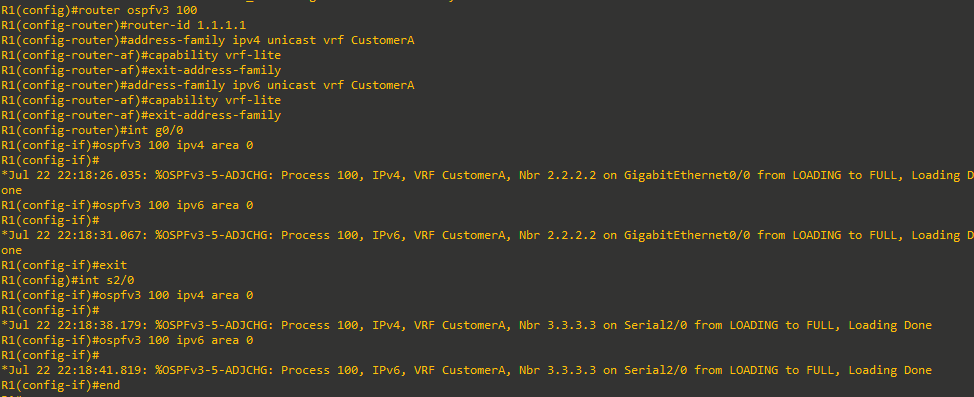
Task: Click the "R1(config-if)#end" command line
Action: 61,385
